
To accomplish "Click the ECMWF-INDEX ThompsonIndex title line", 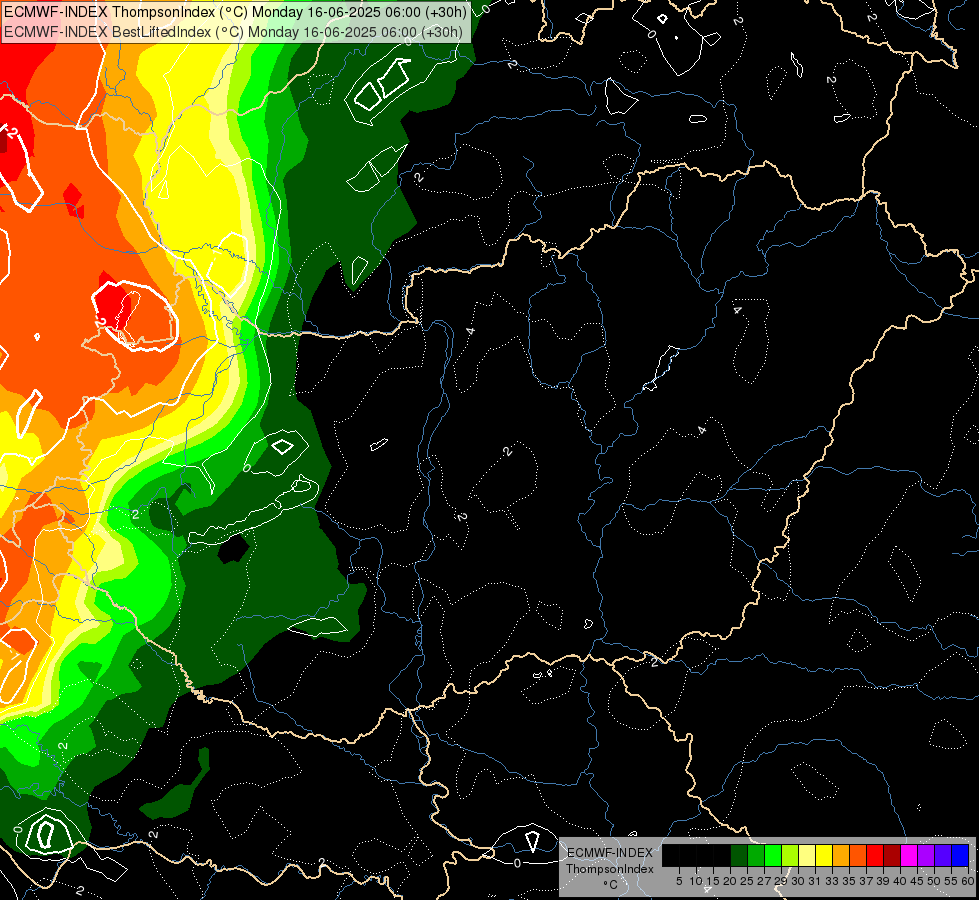I will pos(235,12).
